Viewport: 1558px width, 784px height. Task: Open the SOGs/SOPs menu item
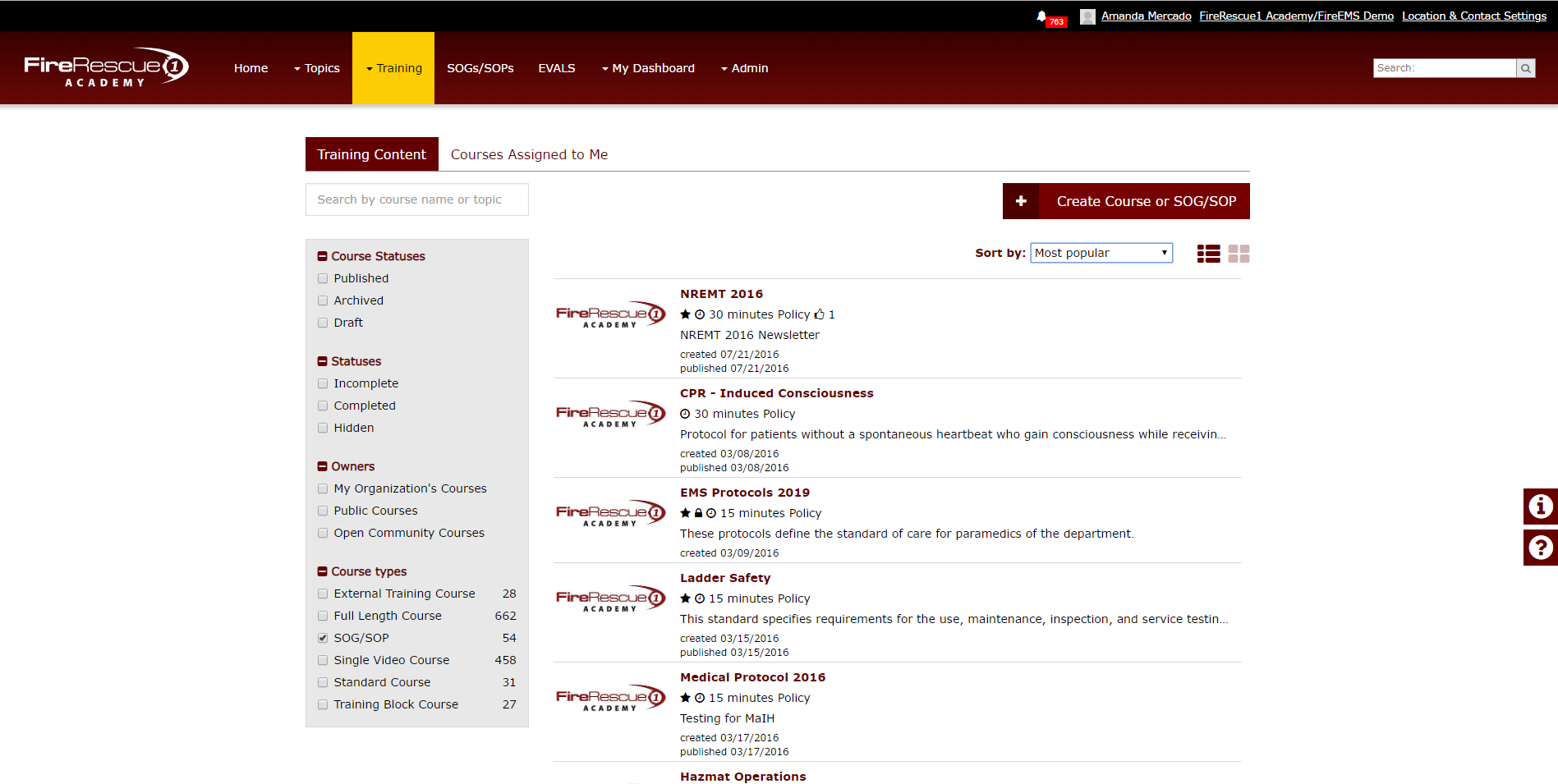480,68
